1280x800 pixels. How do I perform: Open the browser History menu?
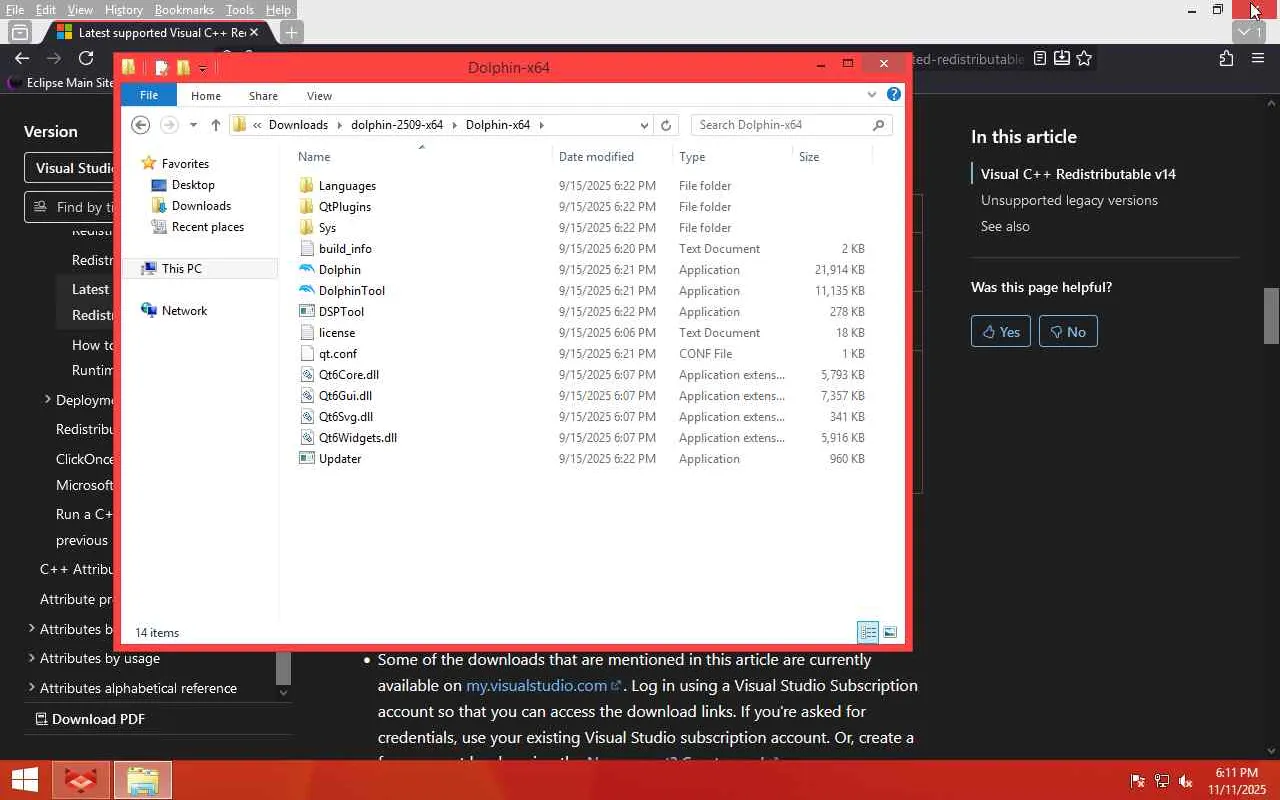[124, 10]
